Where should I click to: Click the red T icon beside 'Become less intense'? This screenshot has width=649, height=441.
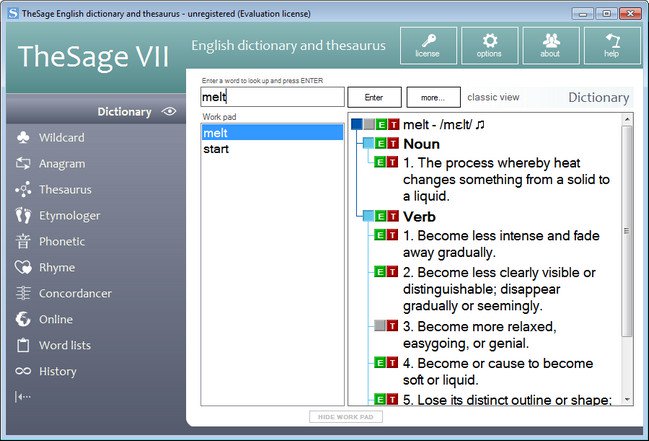[392, 235]
